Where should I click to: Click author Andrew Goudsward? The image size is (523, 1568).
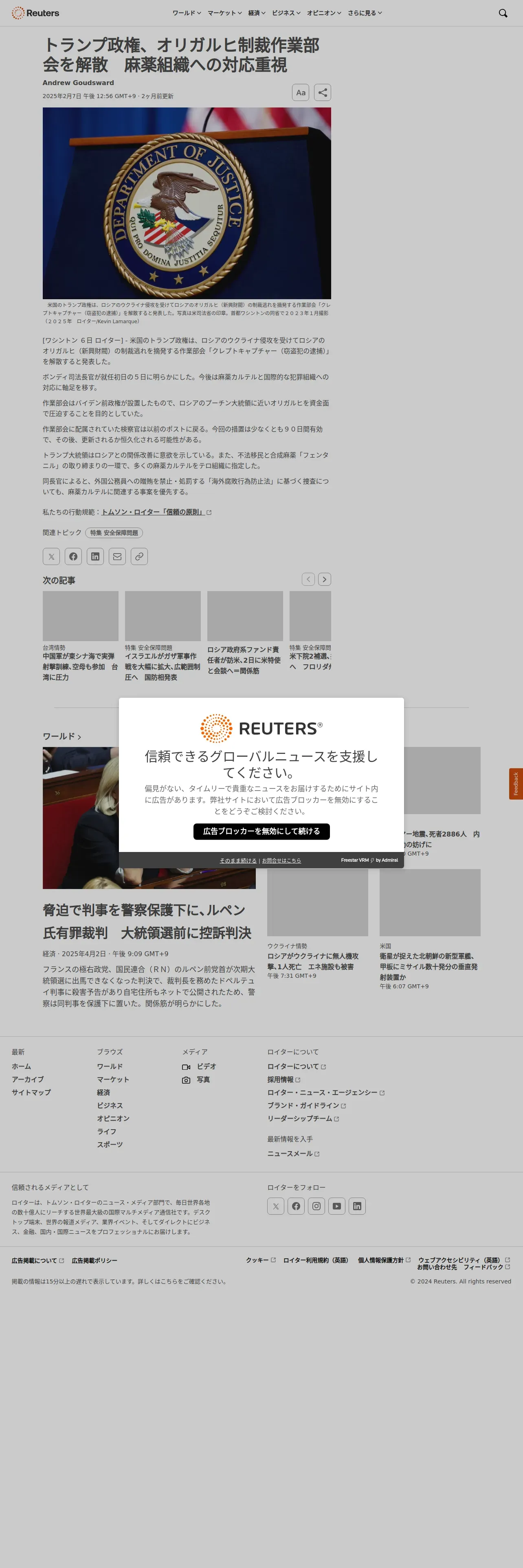78,83
